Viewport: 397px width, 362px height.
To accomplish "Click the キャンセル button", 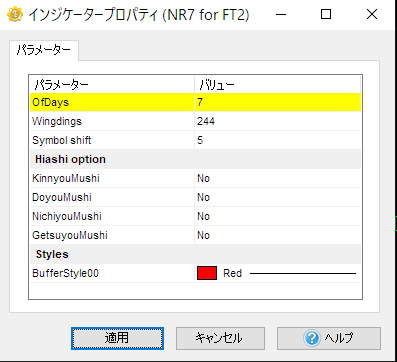I will click(x=220, y=338).
